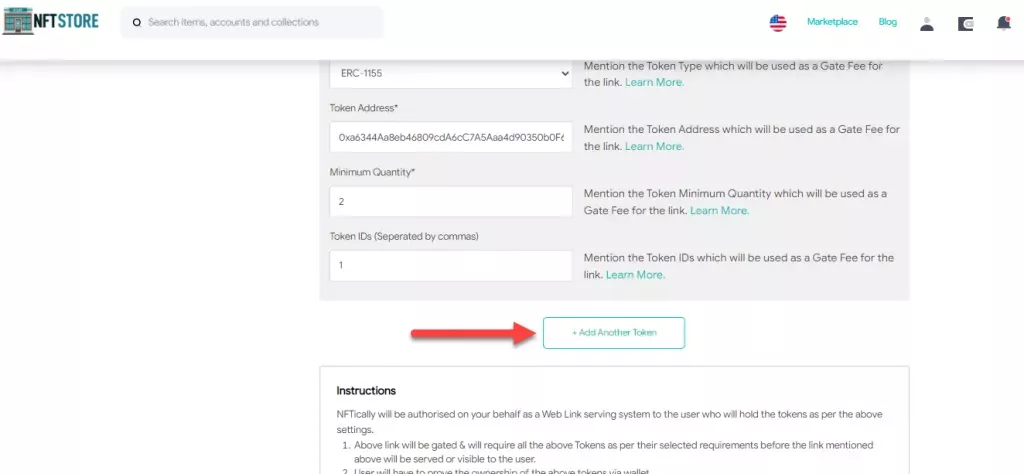Open the US flag language selector

(777, 22)
